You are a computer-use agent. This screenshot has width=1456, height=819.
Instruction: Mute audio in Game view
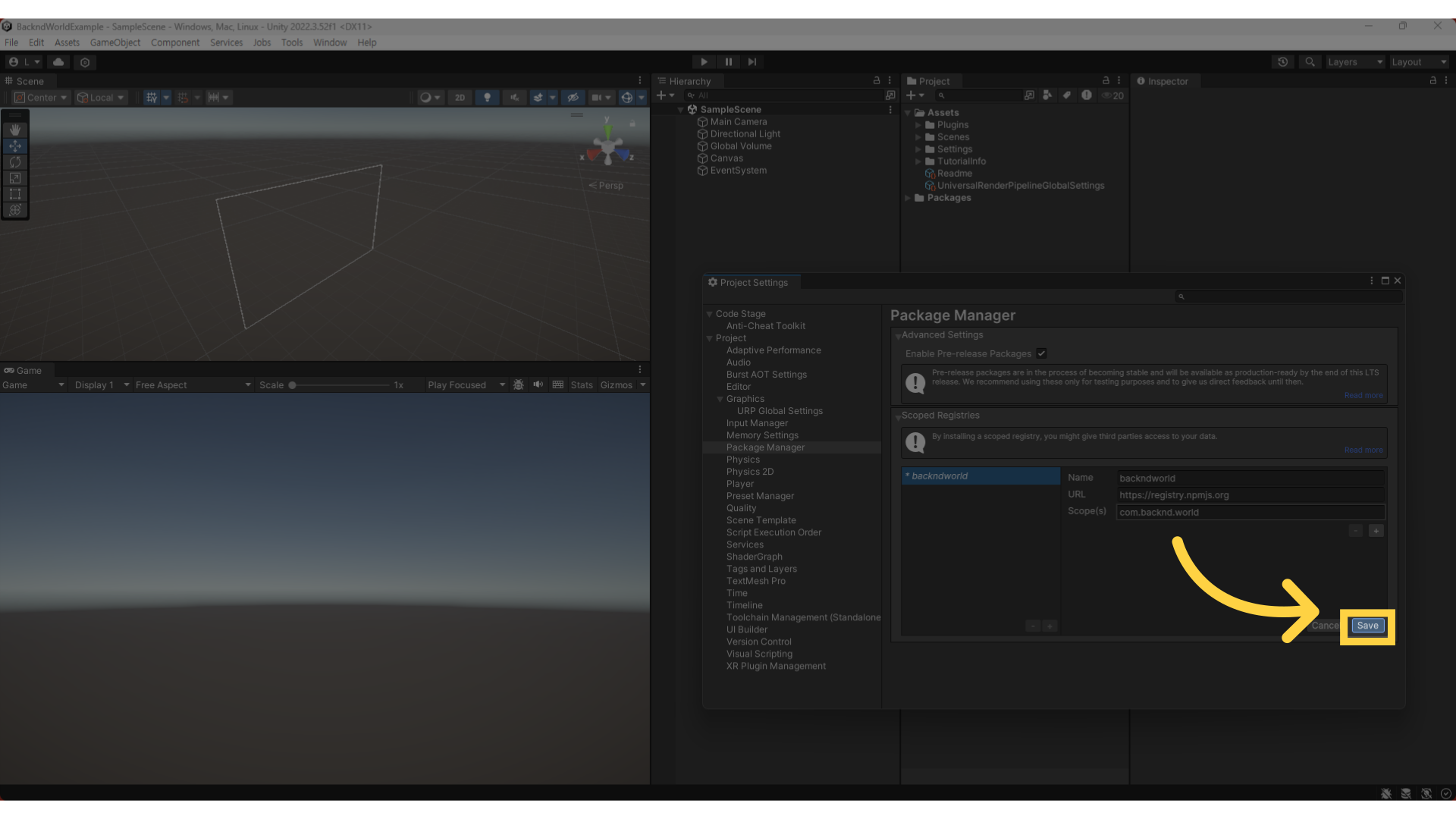point(538,384)
